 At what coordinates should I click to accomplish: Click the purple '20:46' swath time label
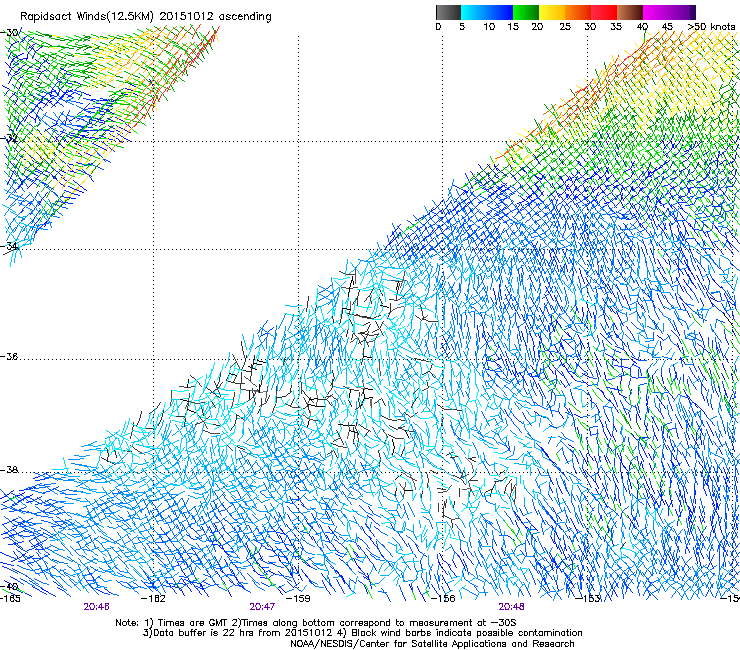click(96, 607)
